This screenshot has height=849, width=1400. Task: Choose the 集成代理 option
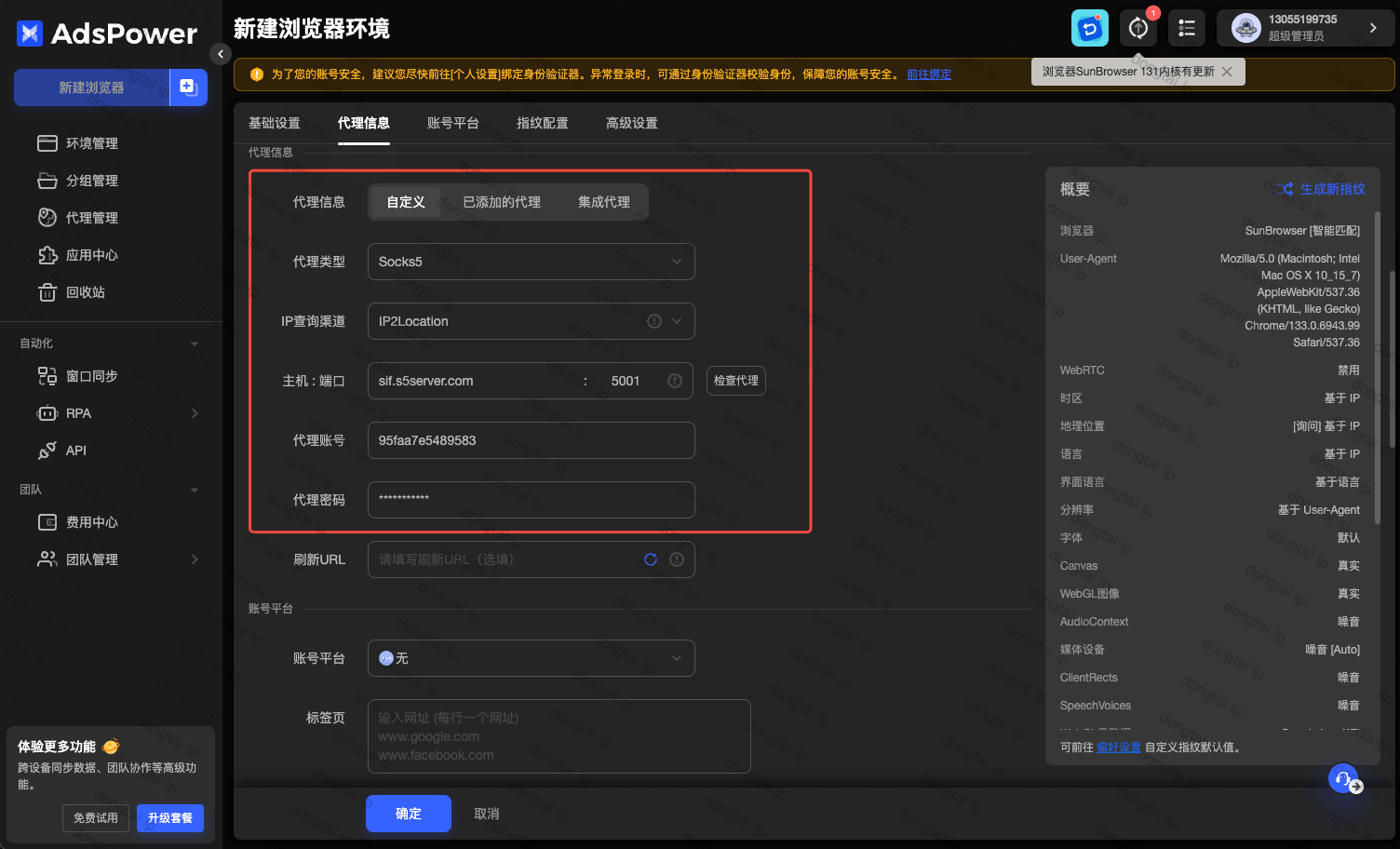pos(604,202)
